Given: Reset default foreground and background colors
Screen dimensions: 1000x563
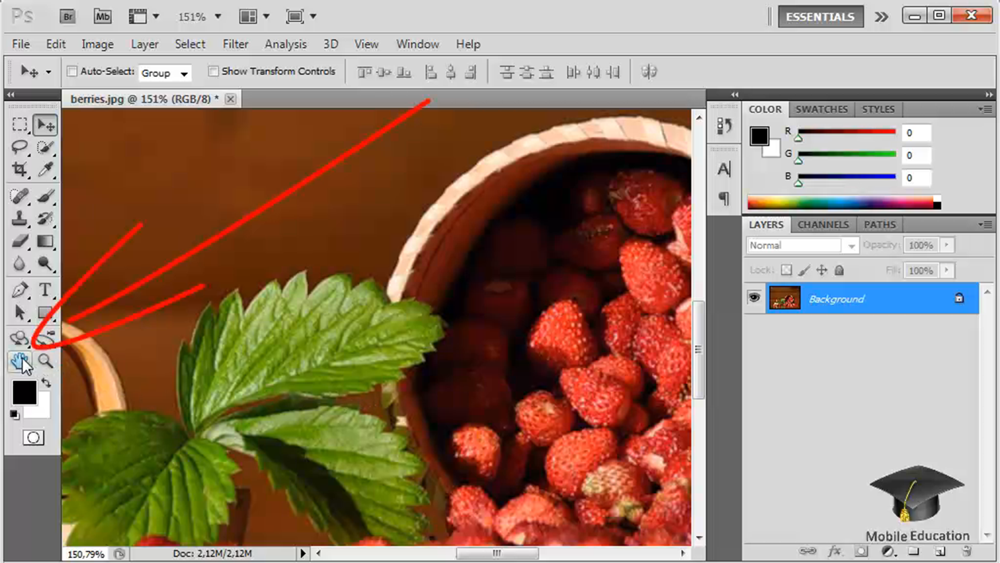Looking at the screenshot, I should coord(14,415).
